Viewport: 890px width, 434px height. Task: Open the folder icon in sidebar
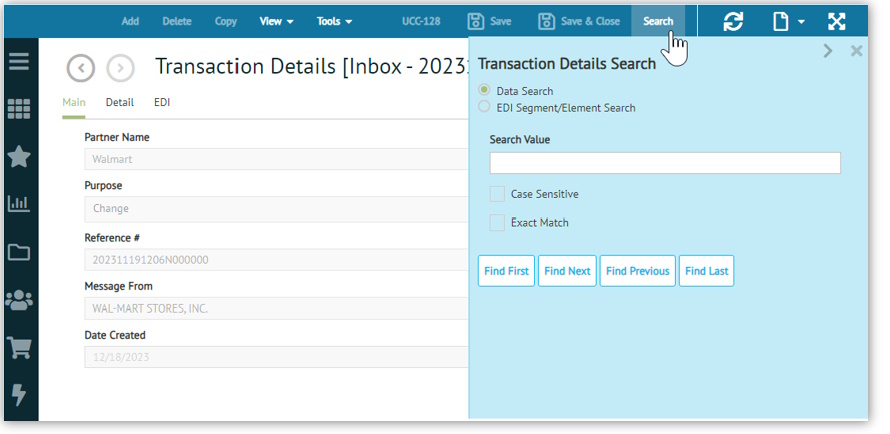18,252
